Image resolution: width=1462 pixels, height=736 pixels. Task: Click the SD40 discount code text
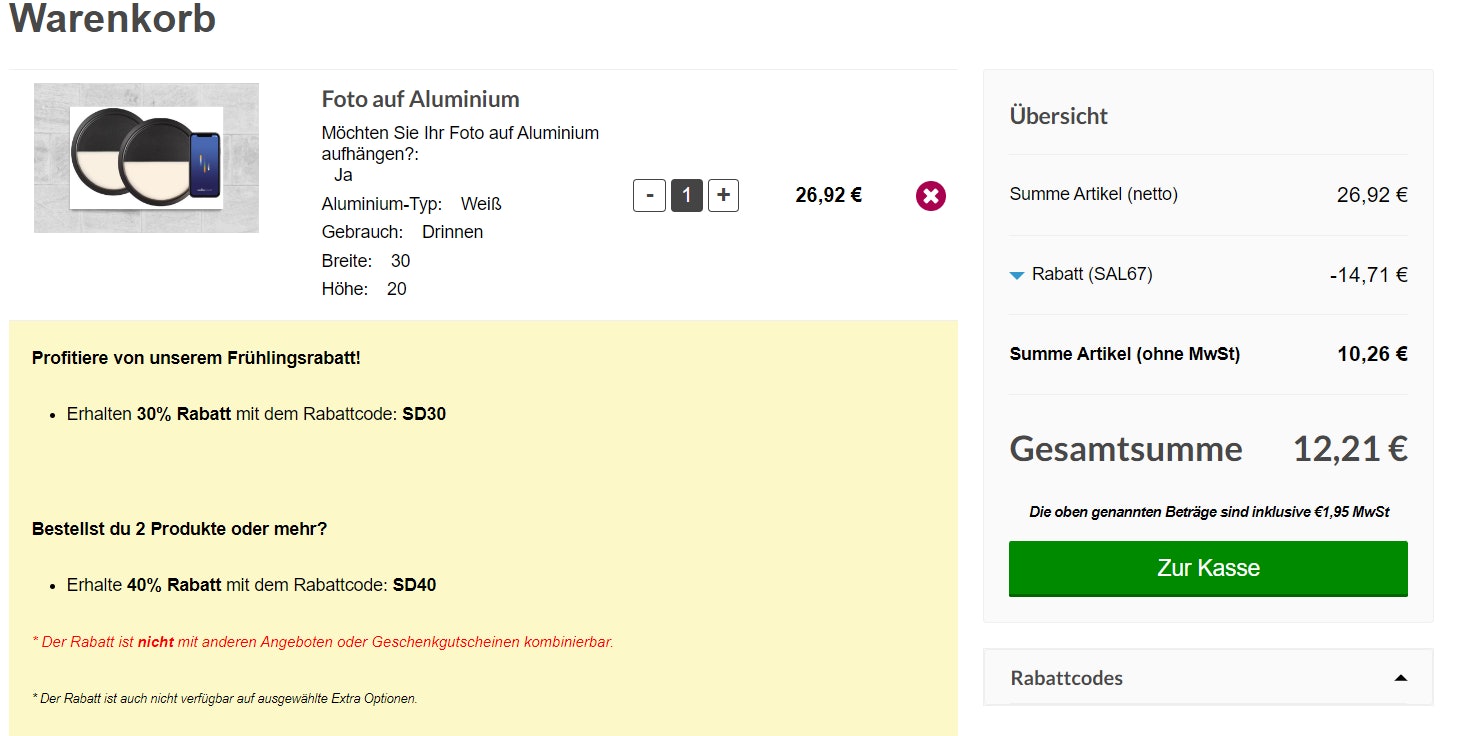[x=414, y=585]
